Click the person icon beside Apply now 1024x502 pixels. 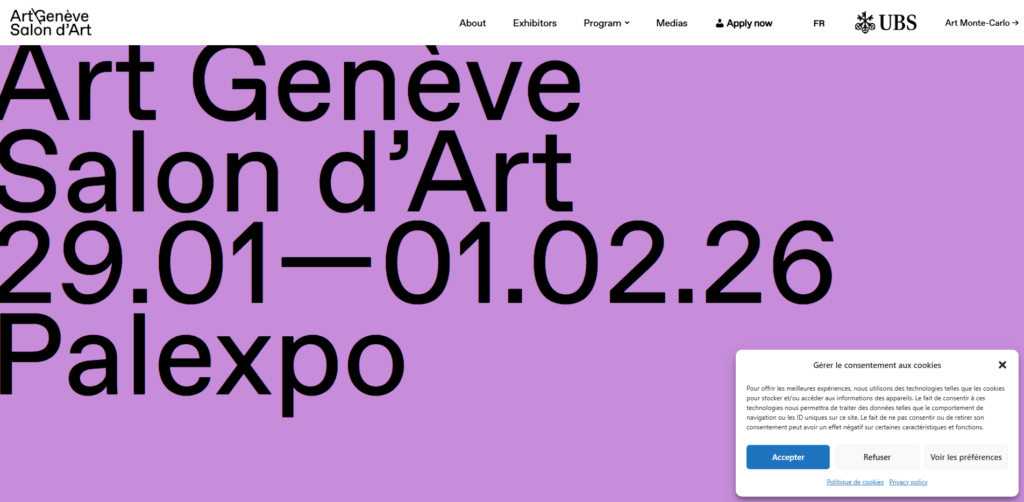[x=720, y=23]
